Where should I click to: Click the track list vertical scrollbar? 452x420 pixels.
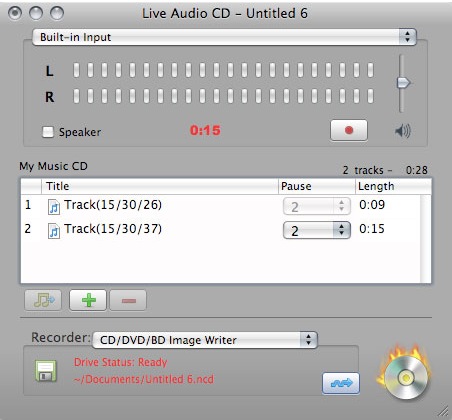(x=426, y=239)
